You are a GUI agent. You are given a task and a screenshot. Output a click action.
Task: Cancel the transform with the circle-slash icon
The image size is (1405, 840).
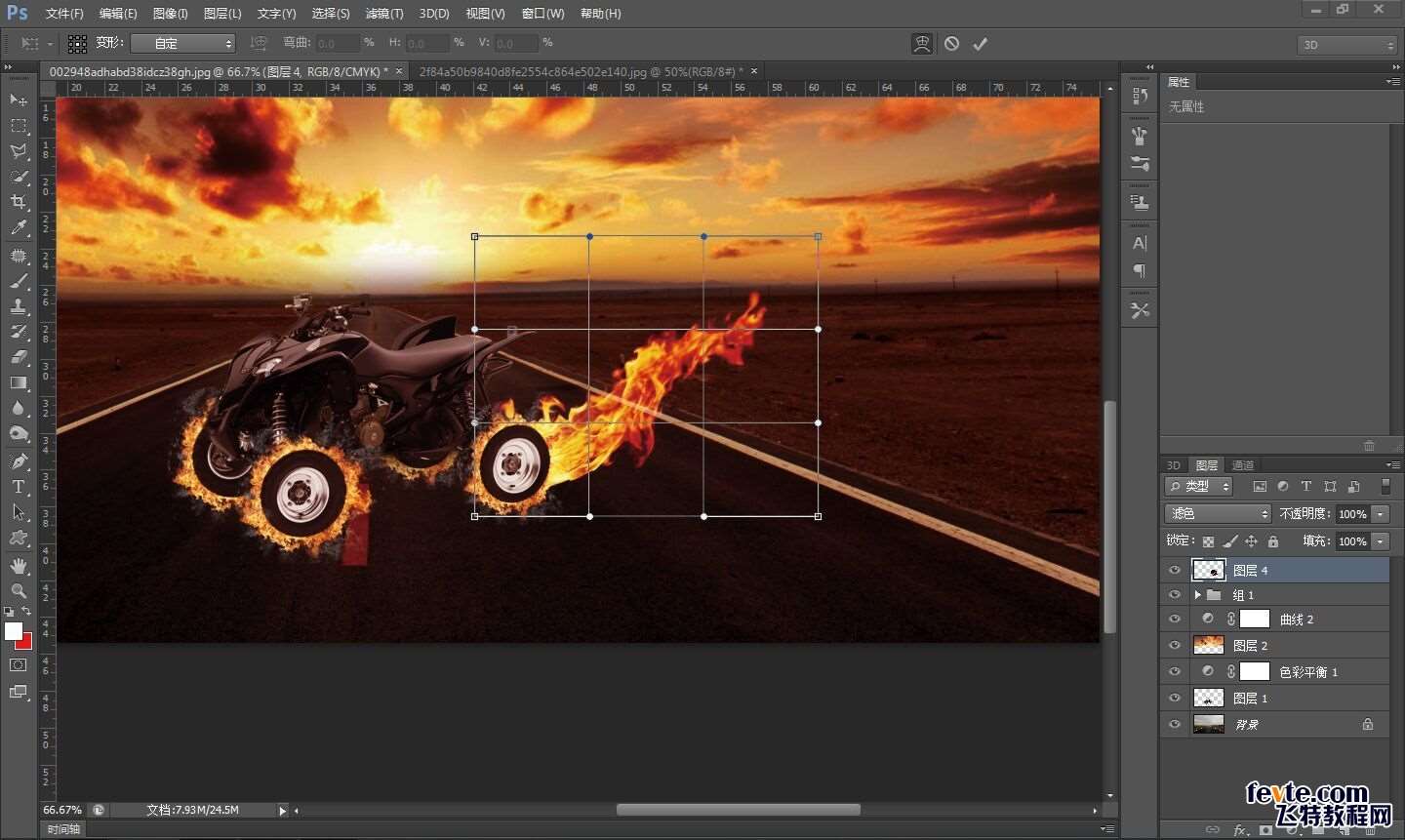951,44
